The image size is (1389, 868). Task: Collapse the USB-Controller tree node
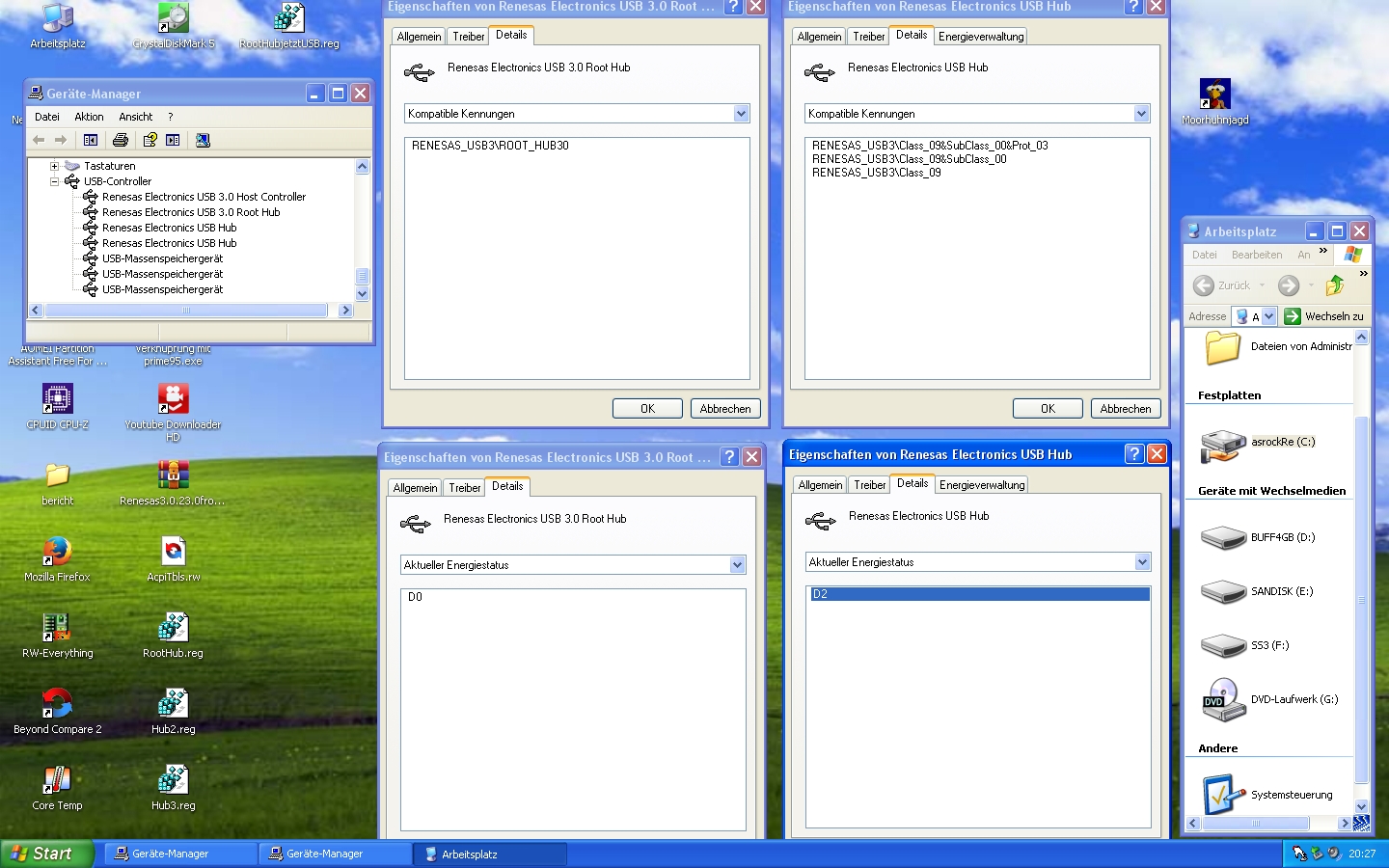pyautogui.click(x=55, y=181)
